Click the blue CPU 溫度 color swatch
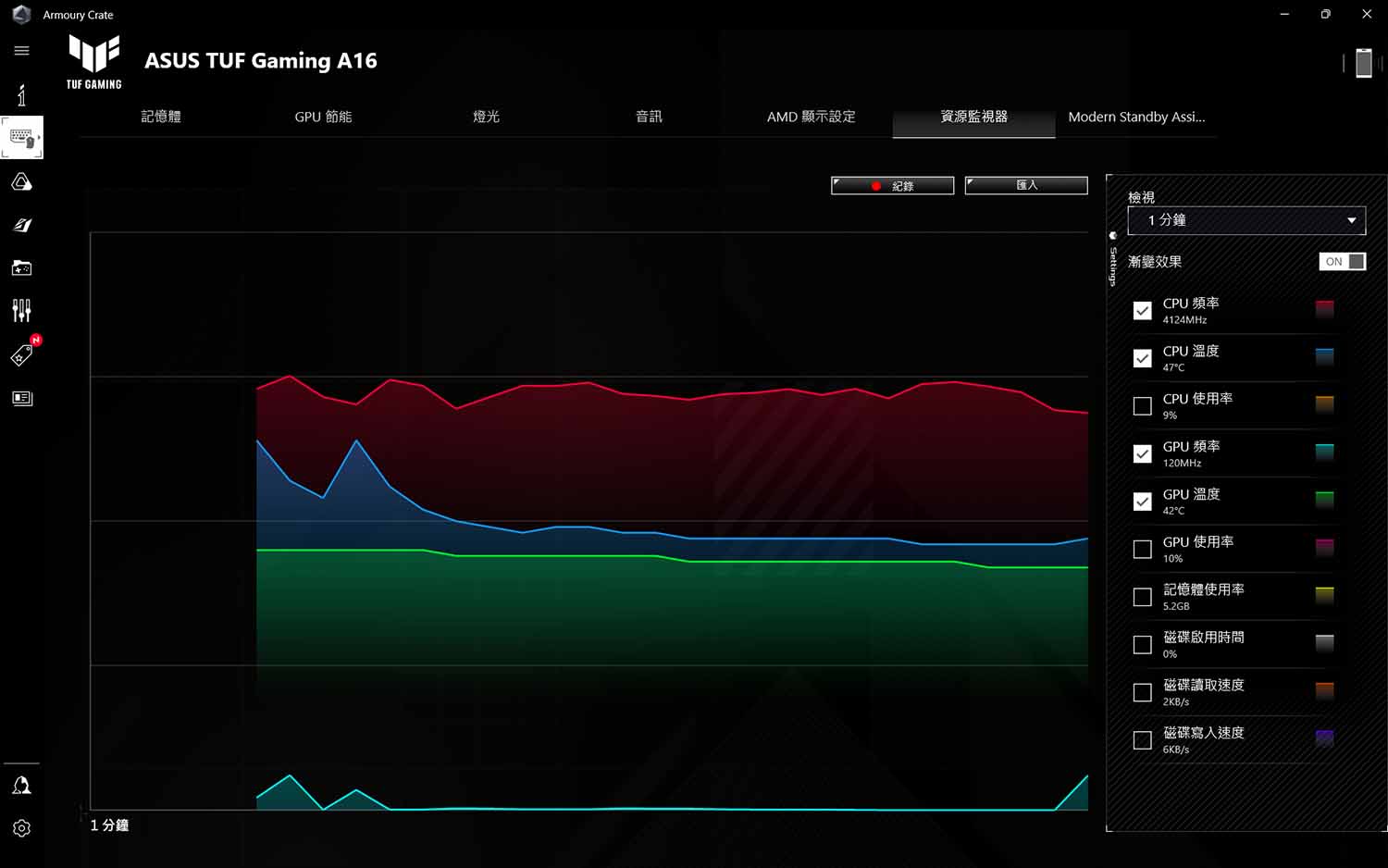1388x868 pixels. pos(1325,356)
